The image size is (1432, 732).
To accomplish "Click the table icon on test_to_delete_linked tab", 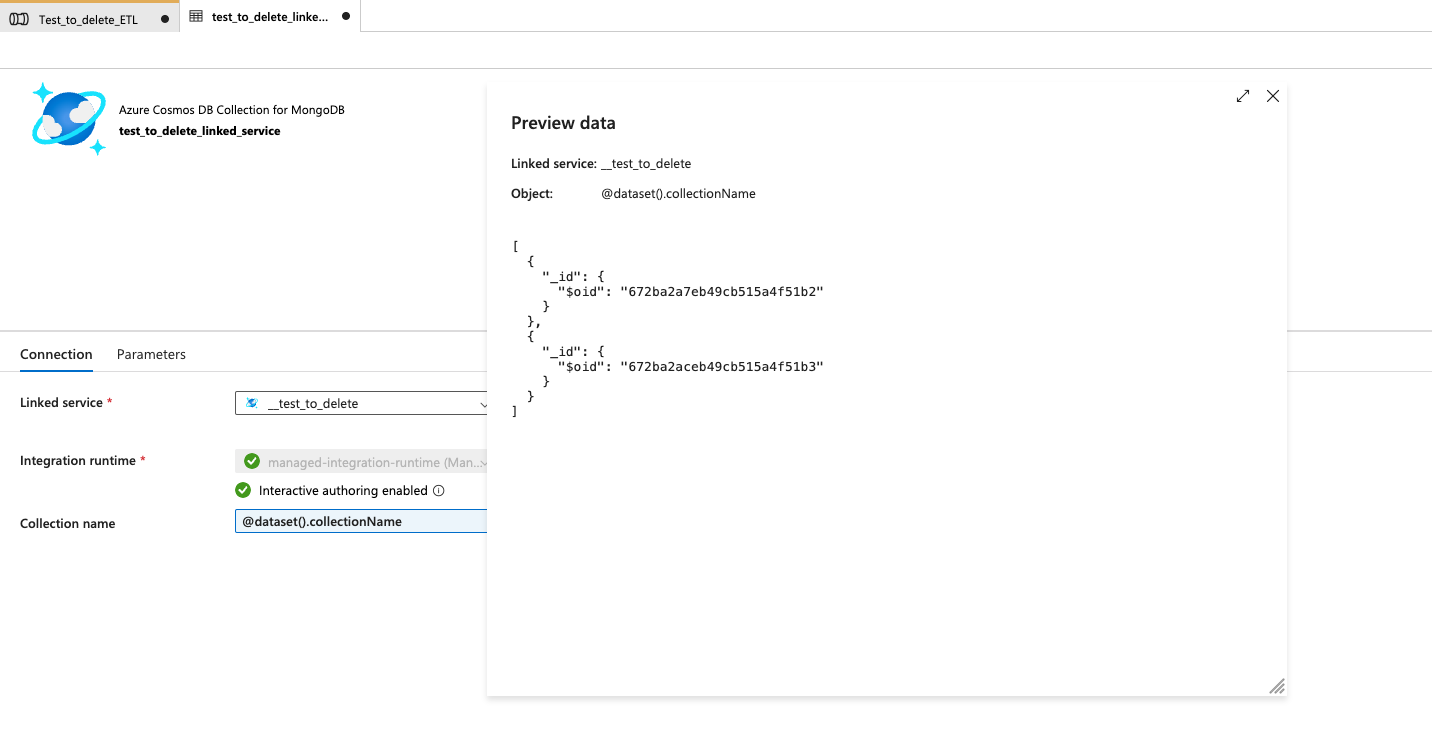I will click(x=196, y=16).
